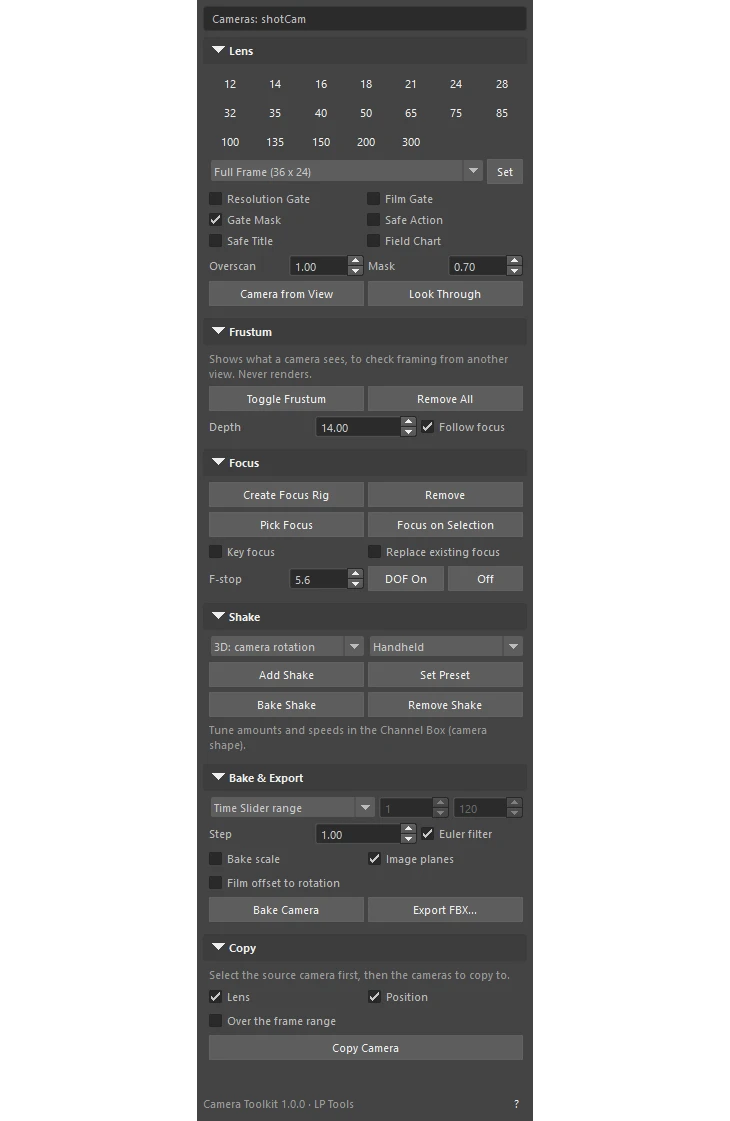The image size is (730, 1121).
Task: Open the Time Slider range dropdown
Action: tap(292, 808)
